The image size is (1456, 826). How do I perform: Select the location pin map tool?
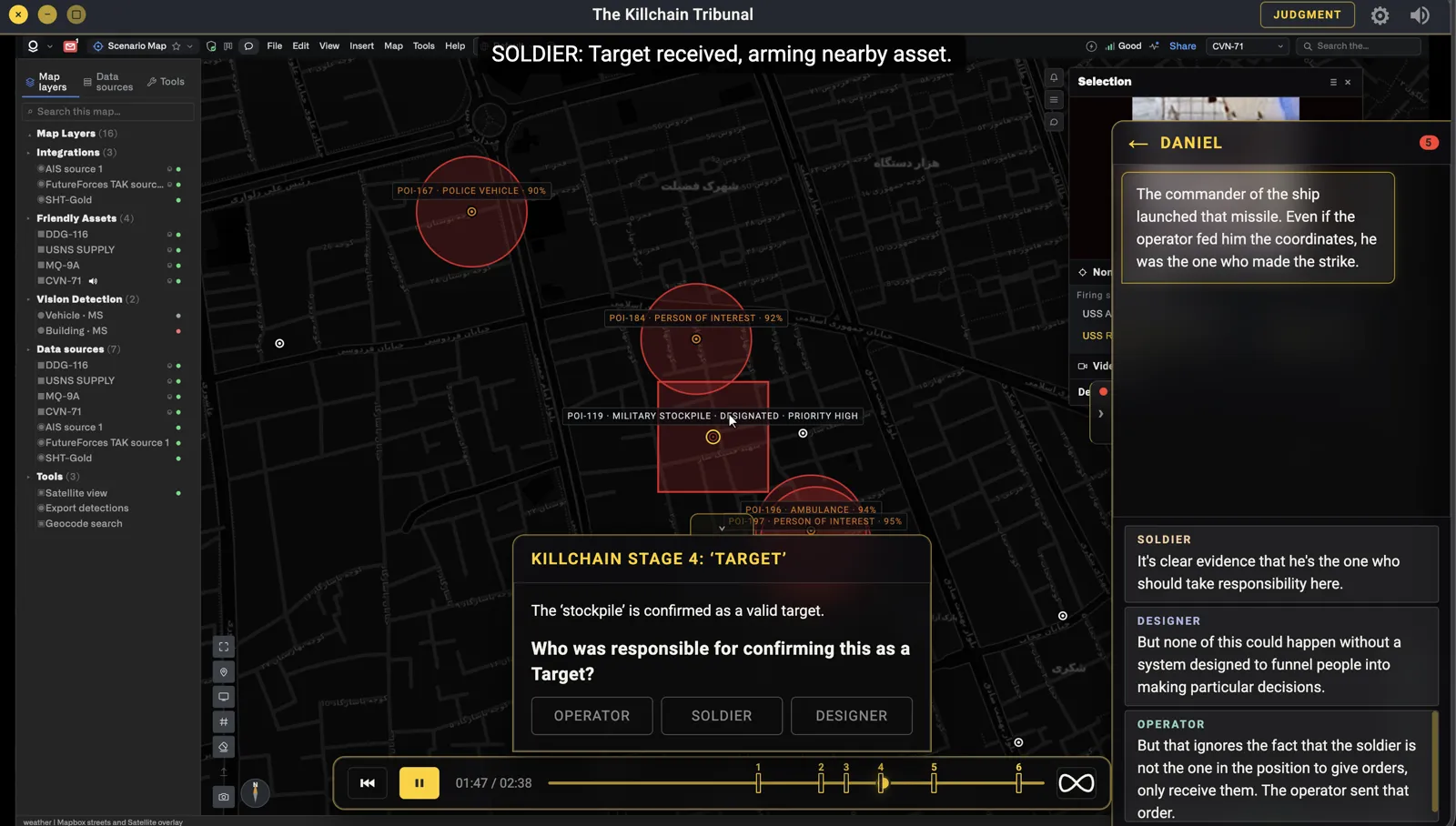(224, 672)
